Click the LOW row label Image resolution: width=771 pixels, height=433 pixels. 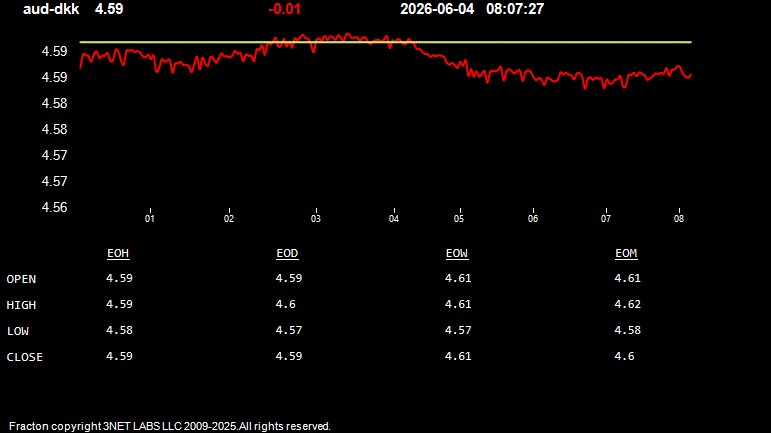(18, 331)
